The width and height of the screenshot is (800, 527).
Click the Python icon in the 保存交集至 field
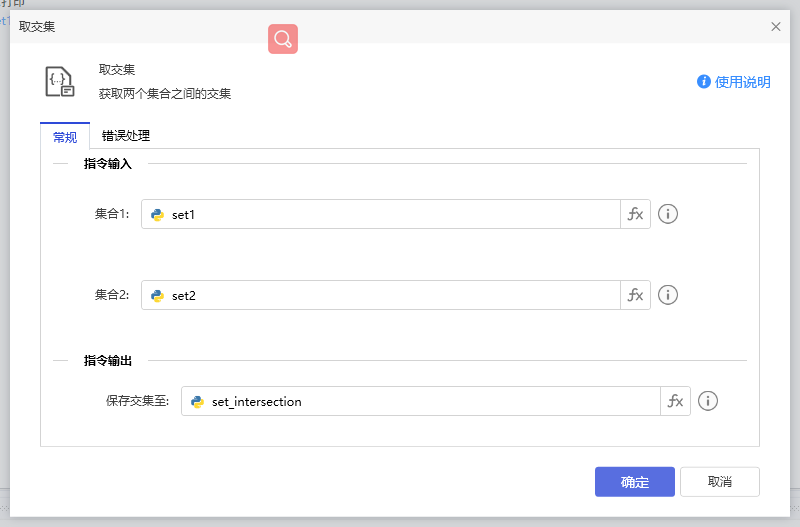click(x=197, y=401)
